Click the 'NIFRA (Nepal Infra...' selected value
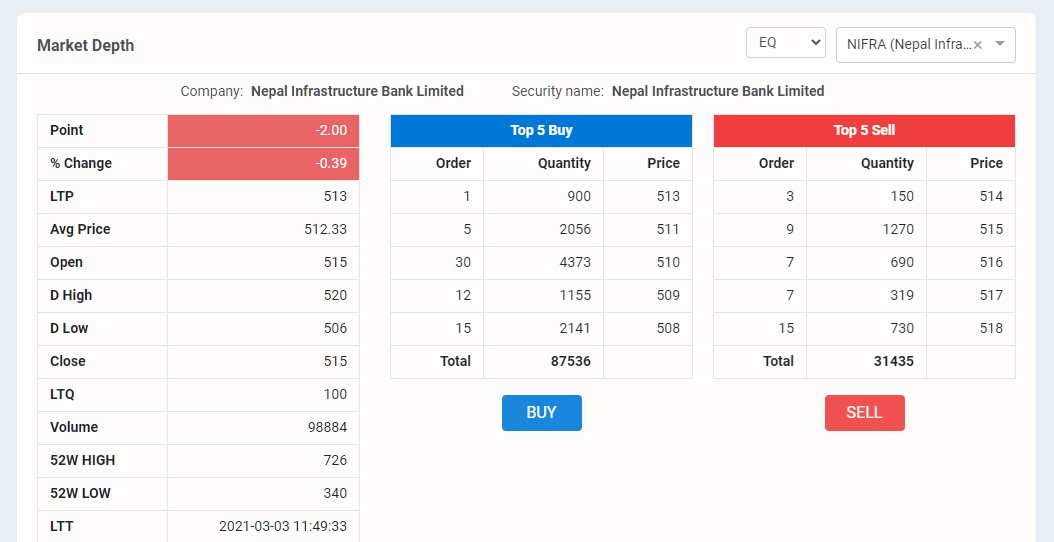This screenshot has width=1054, height=542. pos(909,44)
